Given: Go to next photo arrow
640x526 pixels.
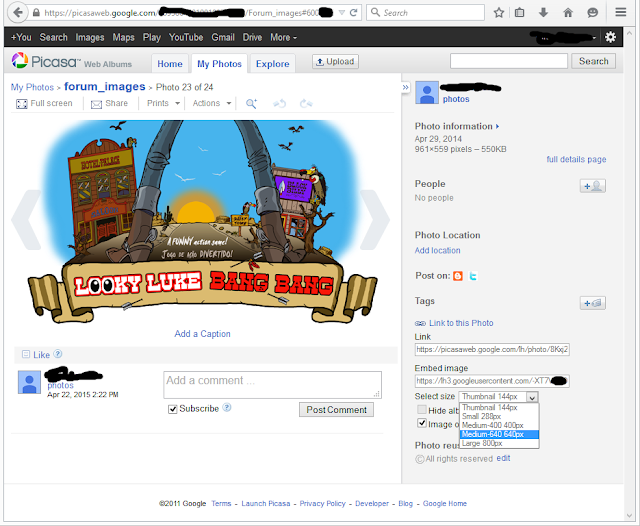Looking at the screenshot, I should 375,220.
